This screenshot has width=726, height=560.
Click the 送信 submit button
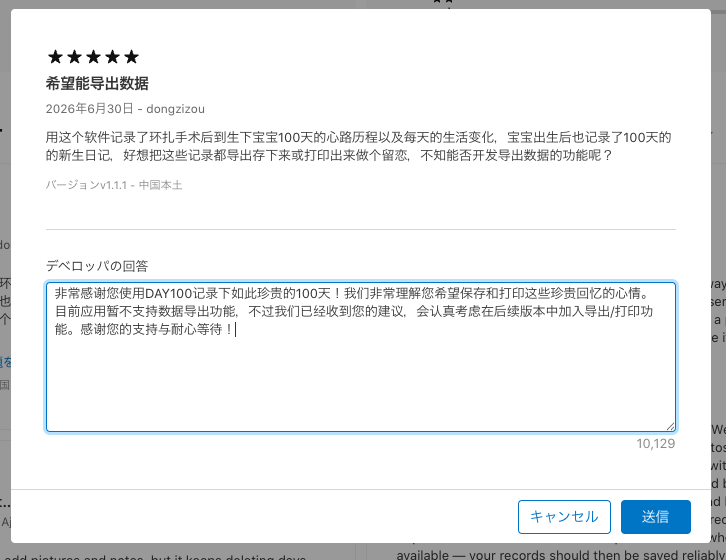[656, 516]
